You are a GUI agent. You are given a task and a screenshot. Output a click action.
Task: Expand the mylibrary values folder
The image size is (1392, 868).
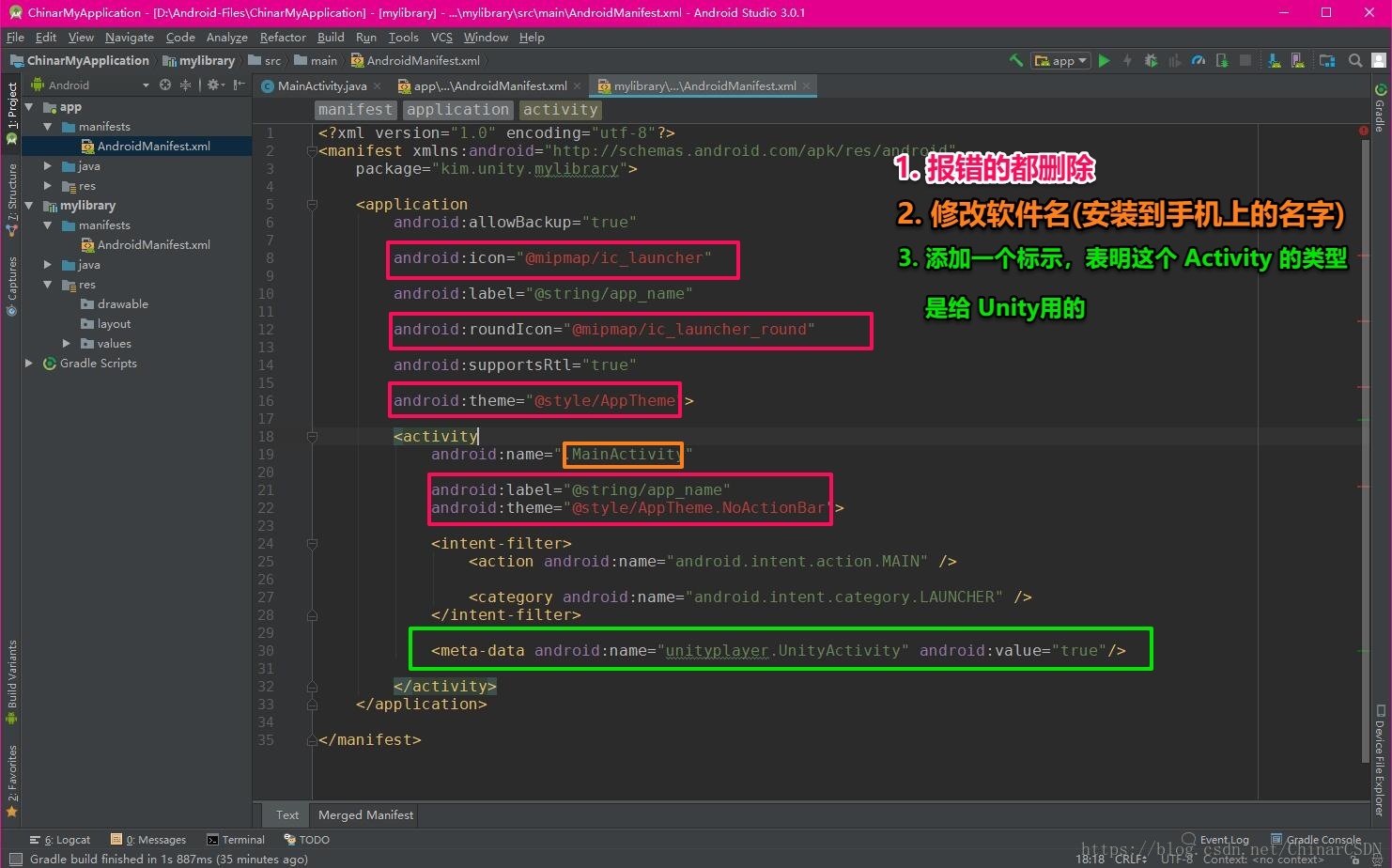pyautogui.click(x=67, y=344)
